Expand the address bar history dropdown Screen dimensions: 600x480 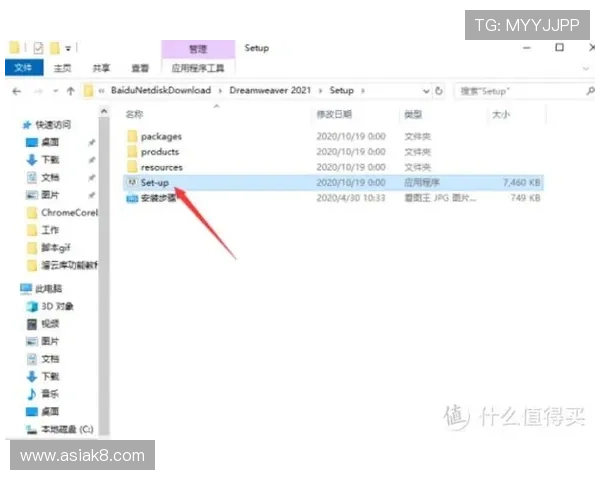(425, 90)
